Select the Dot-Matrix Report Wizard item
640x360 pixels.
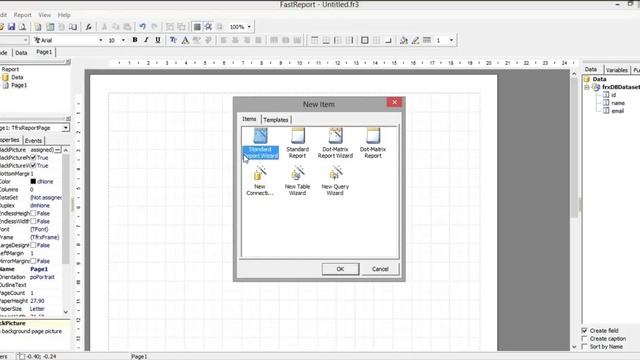pyautogui.click(x=335, y=144)
